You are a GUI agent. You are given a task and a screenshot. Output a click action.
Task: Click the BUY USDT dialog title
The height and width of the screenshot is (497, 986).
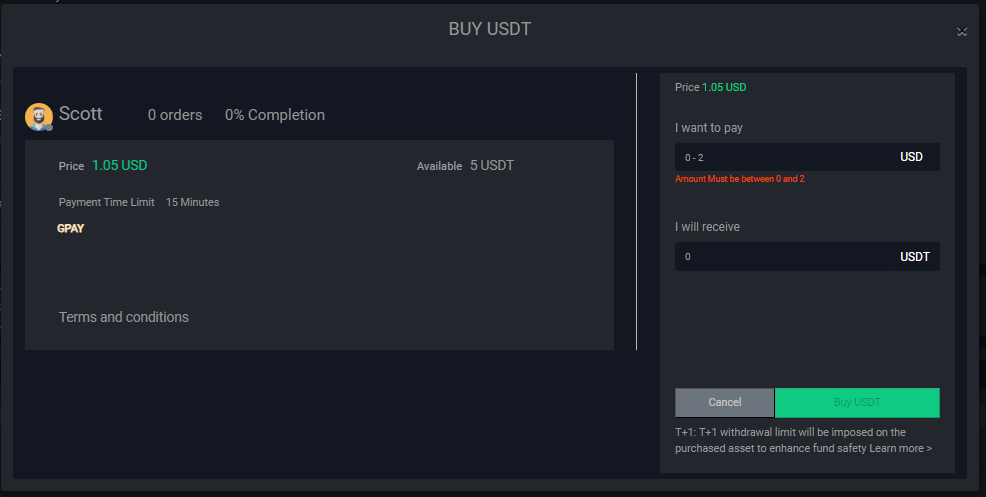coord(490,29)
